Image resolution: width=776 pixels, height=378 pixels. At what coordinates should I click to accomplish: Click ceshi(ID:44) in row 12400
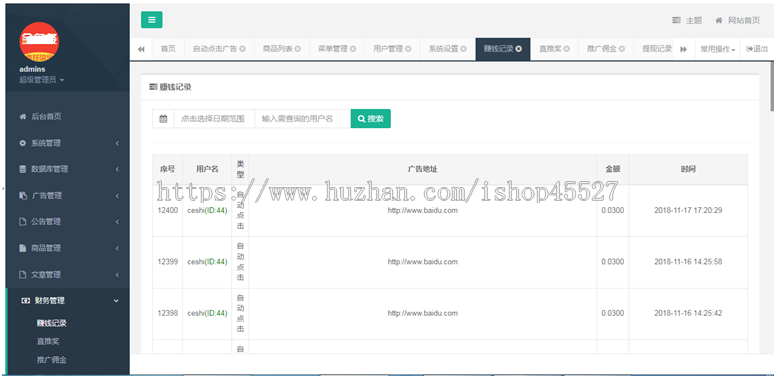click(207, 210)
